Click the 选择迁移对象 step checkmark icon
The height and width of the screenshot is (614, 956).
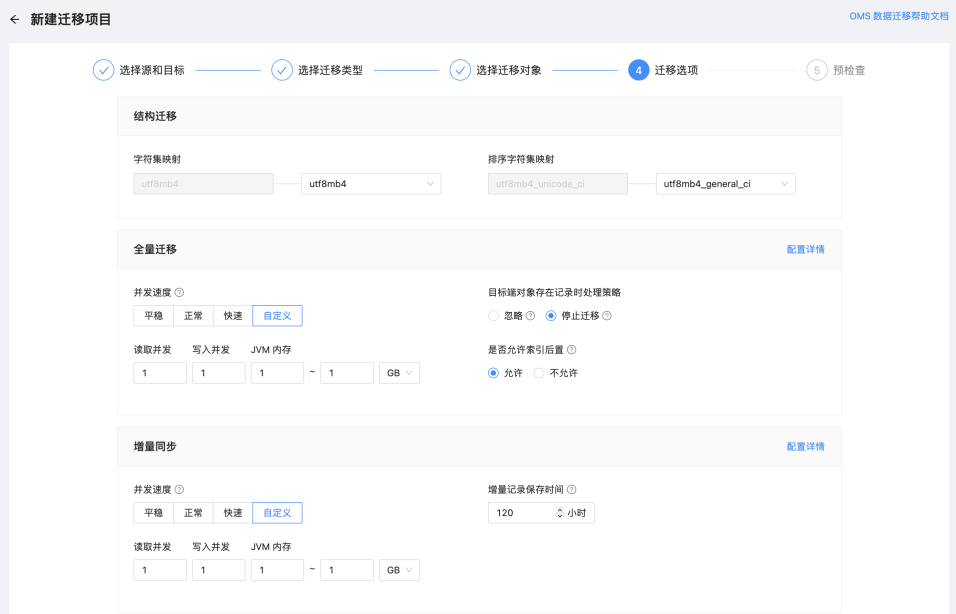click(x=460, y=70)
